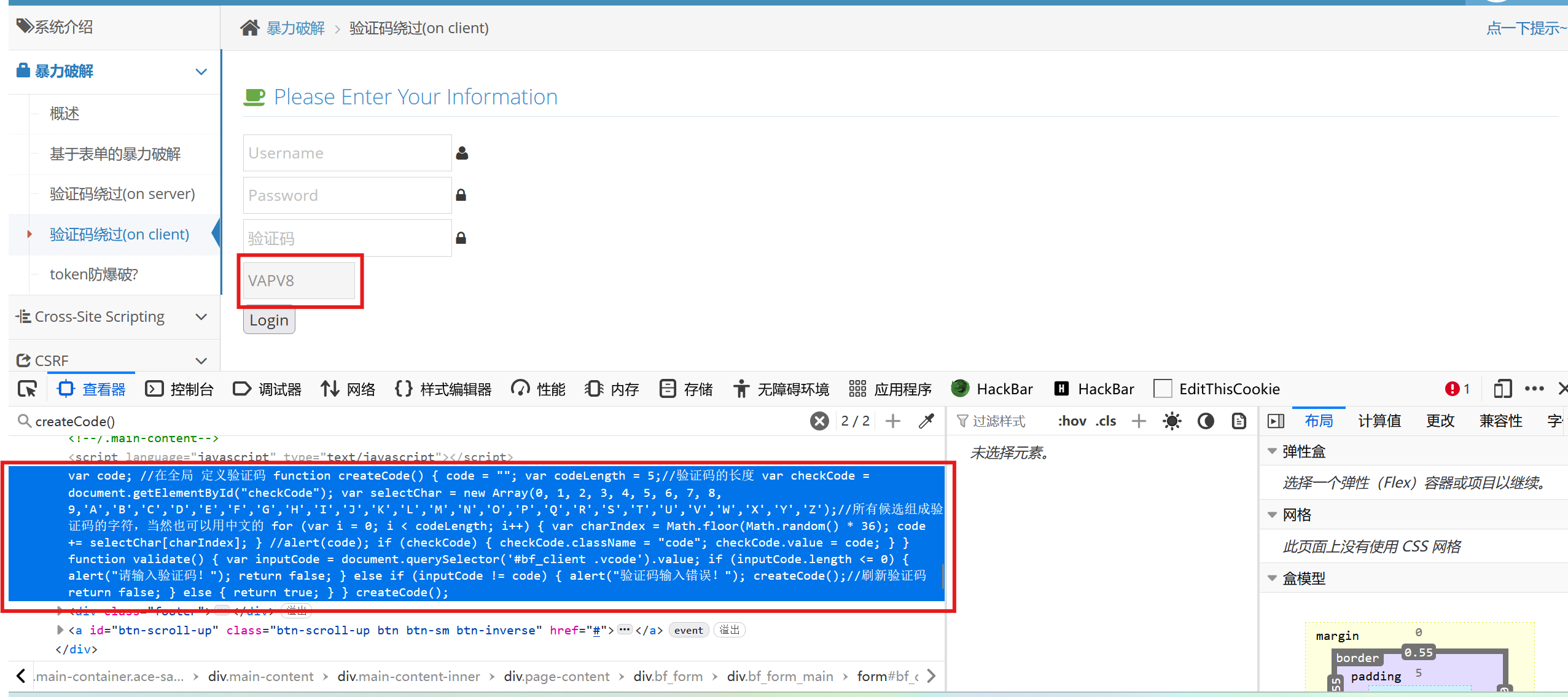The image size is (1568, 697).
Task: Switch to the 控制台 tab
Action: (180, 389)
